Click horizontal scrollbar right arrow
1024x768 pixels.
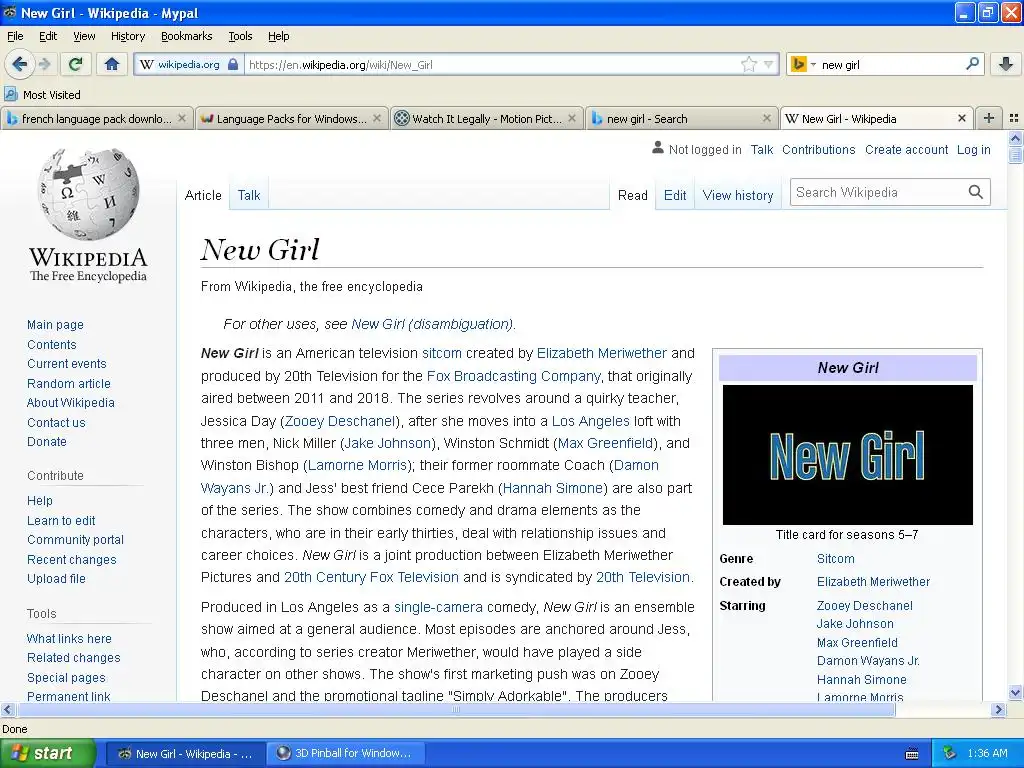998,709
